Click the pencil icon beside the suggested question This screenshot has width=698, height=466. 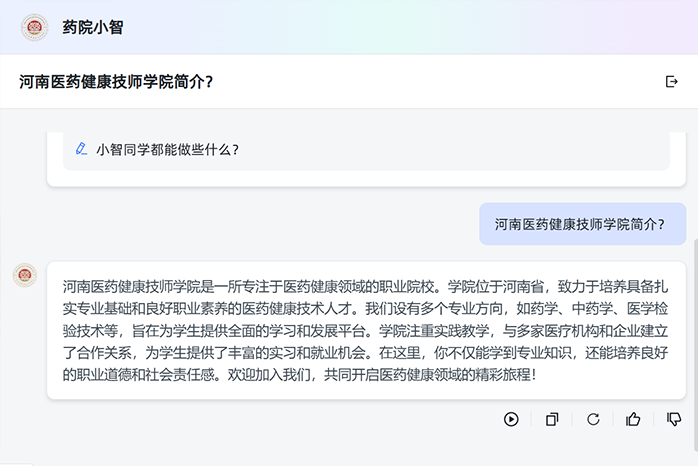coord(82,149)
